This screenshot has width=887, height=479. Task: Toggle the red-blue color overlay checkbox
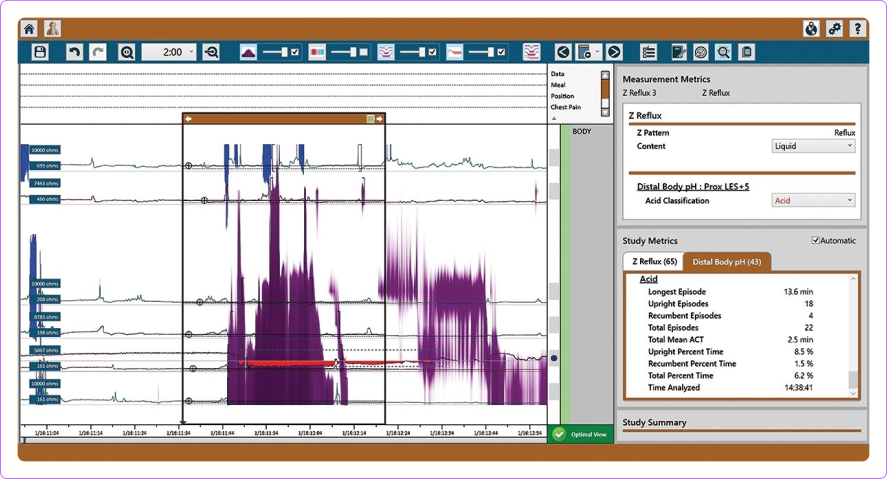click(363, 52)
